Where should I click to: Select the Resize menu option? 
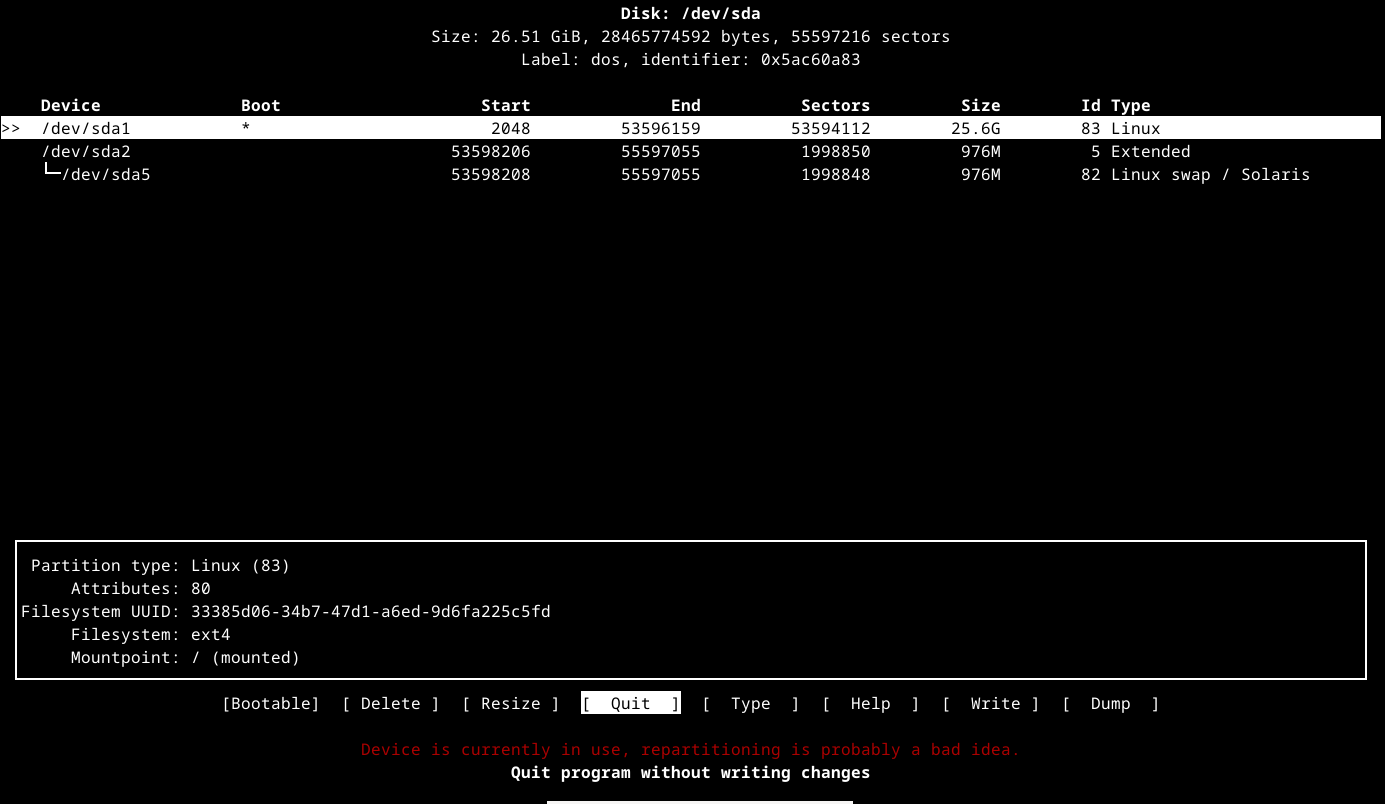coord(510,704)
